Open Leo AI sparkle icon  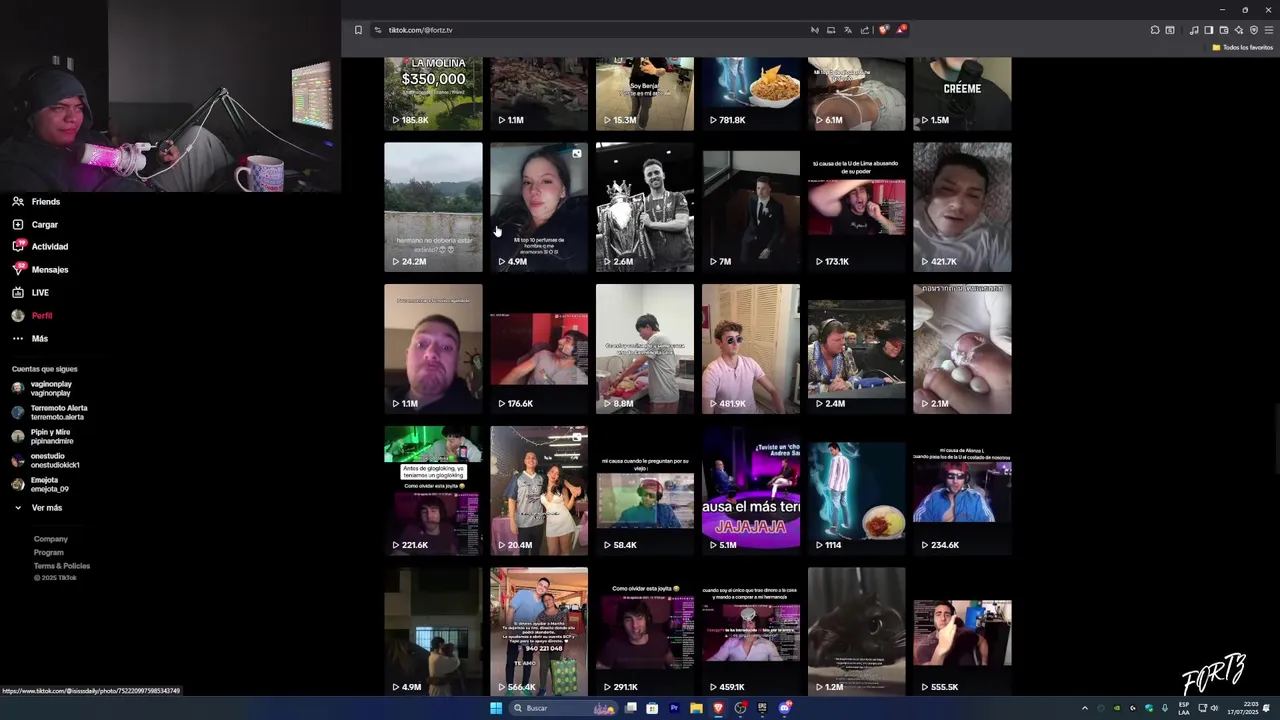1239,30
